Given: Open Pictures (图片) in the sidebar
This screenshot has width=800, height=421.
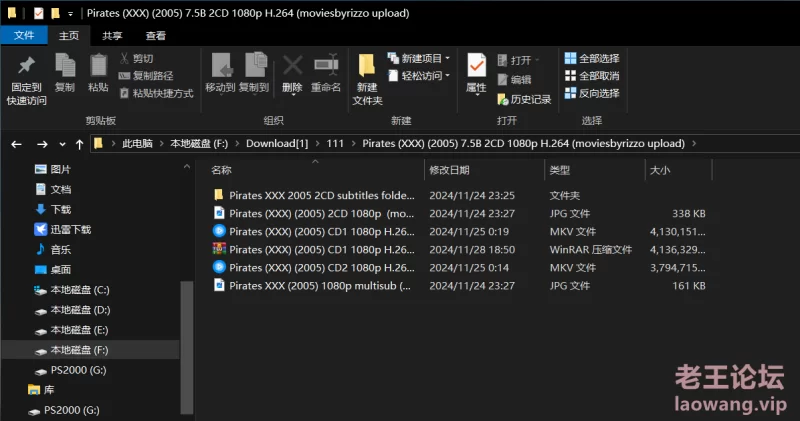Looking at the screenshot, I should coord(53,169).
